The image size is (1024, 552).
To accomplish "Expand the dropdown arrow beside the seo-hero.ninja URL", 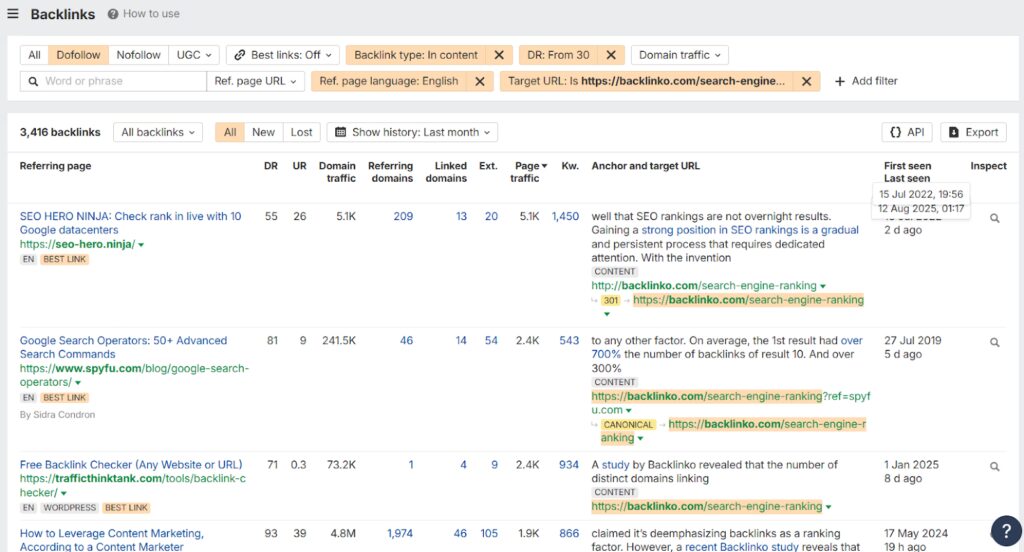I will point(141,245).
